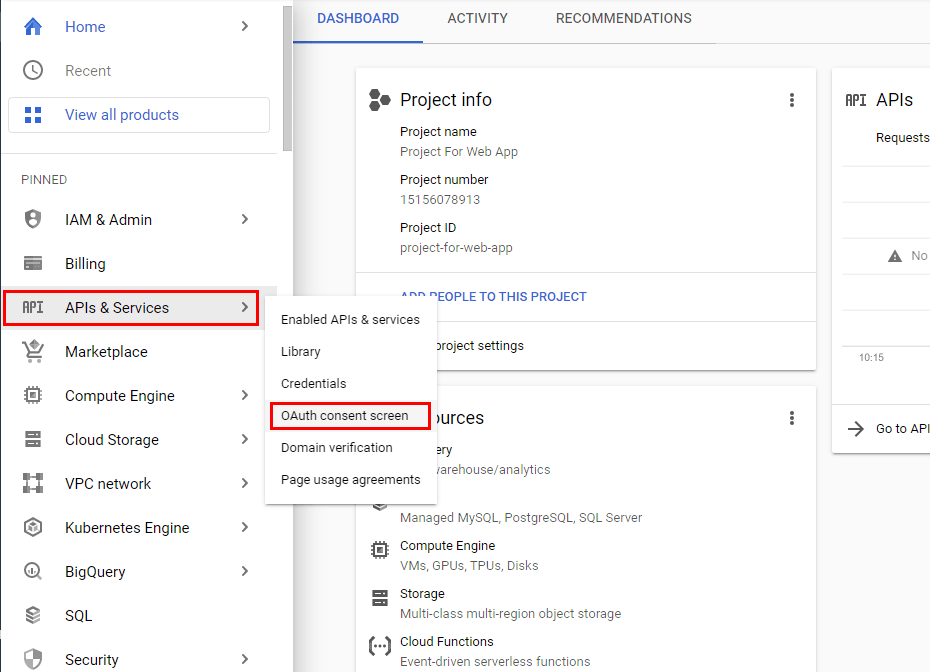Expand the IAM & Admin chevron
Image resolution: width=930 pixels, height=672 pixels.
pyautogui.click(x=245, y=219)
